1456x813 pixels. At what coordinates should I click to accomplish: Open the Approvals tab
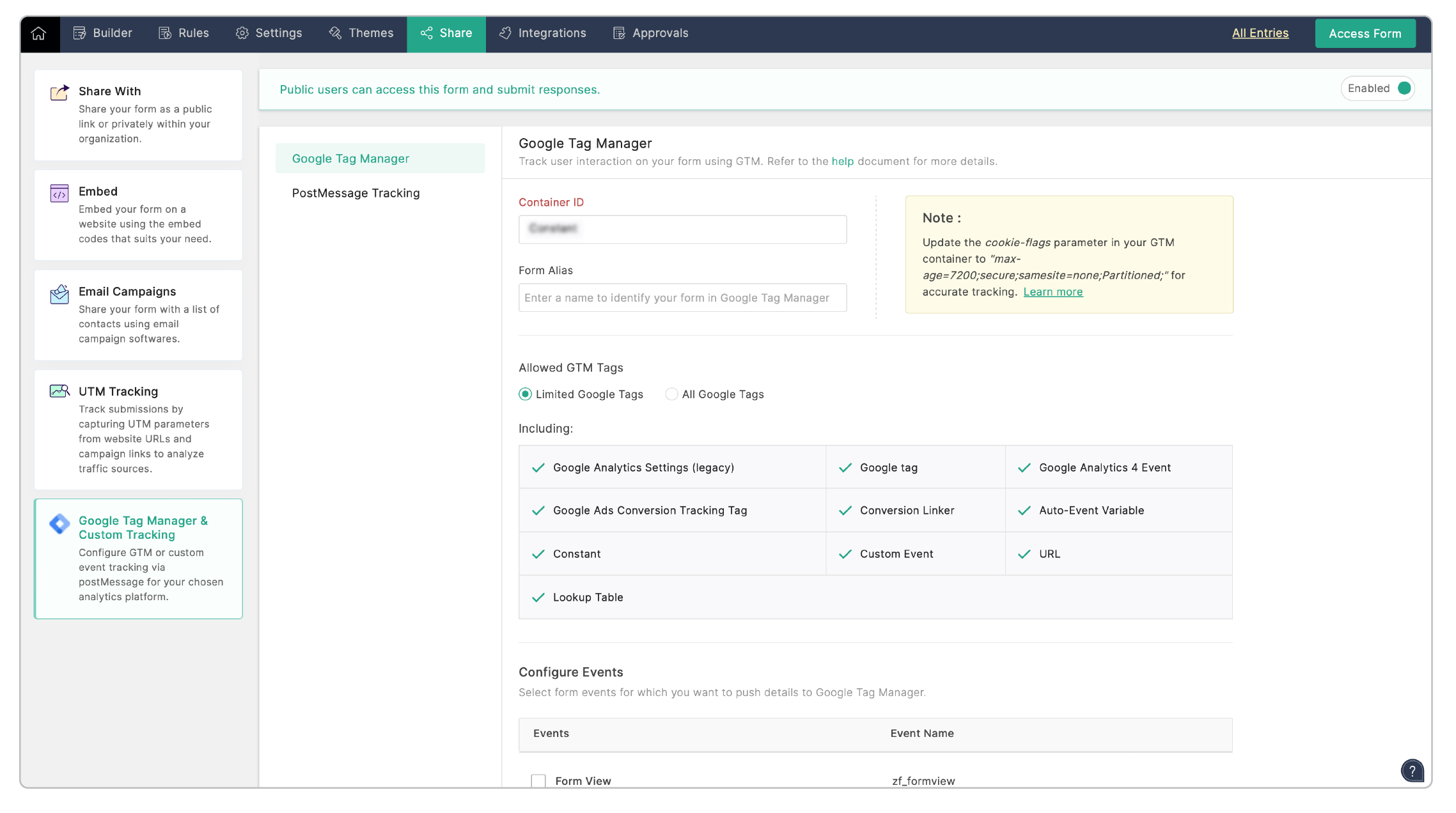(650, 33)
